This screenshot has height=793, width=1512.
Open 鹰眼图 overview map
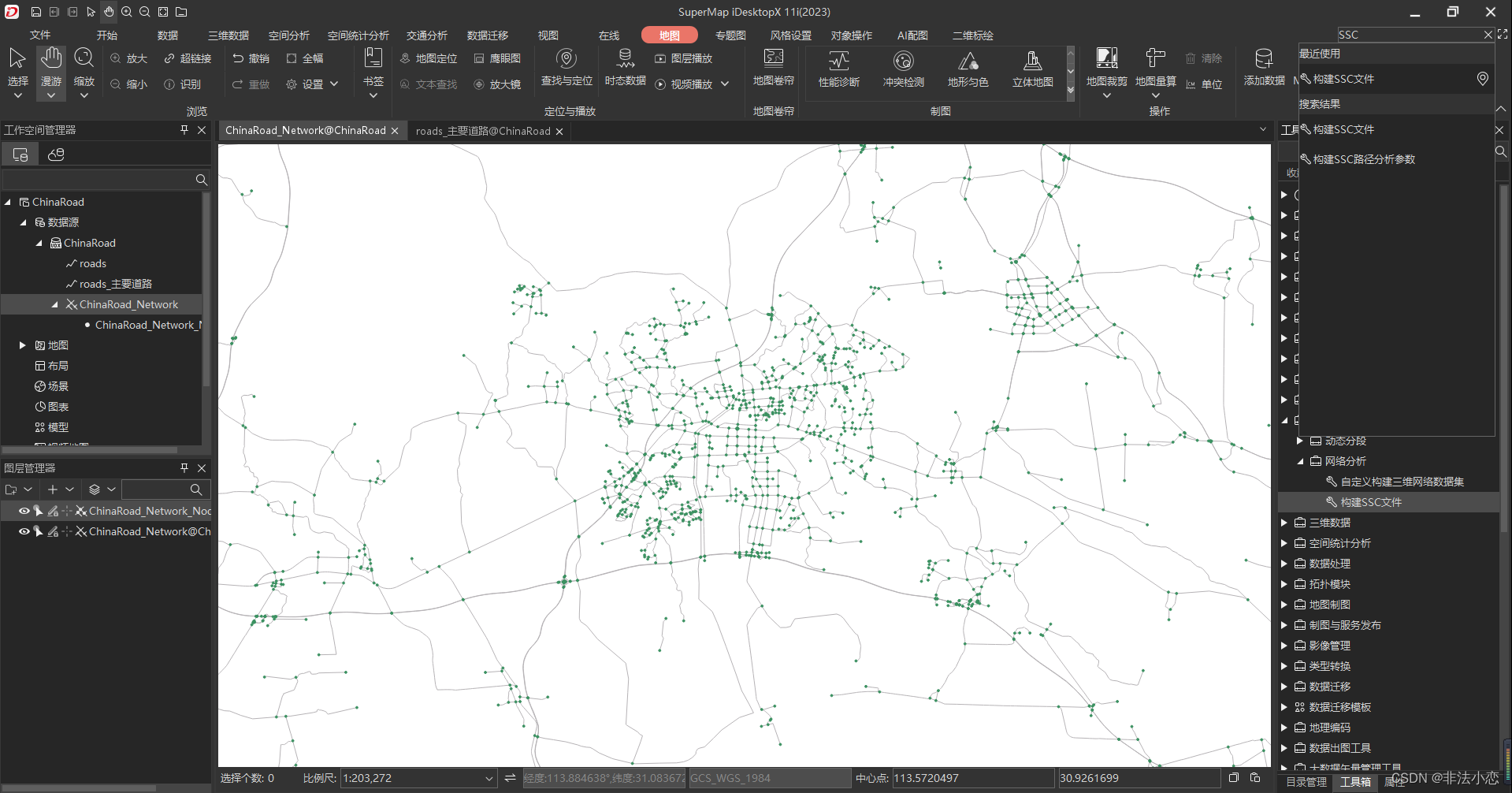pos(497,58)
